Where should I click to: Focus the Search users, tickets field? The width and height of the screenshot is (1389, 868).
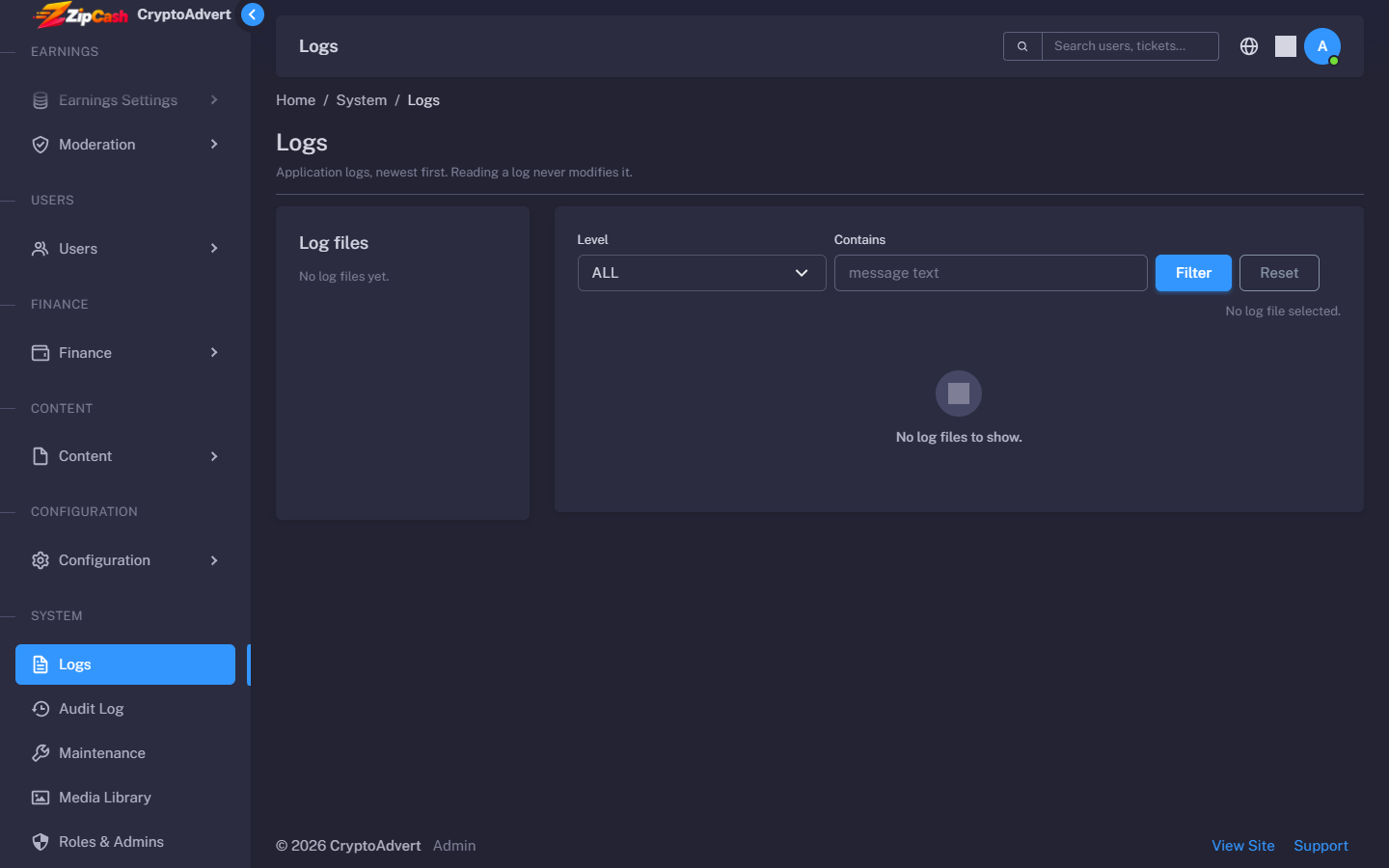coord(1130,46)
